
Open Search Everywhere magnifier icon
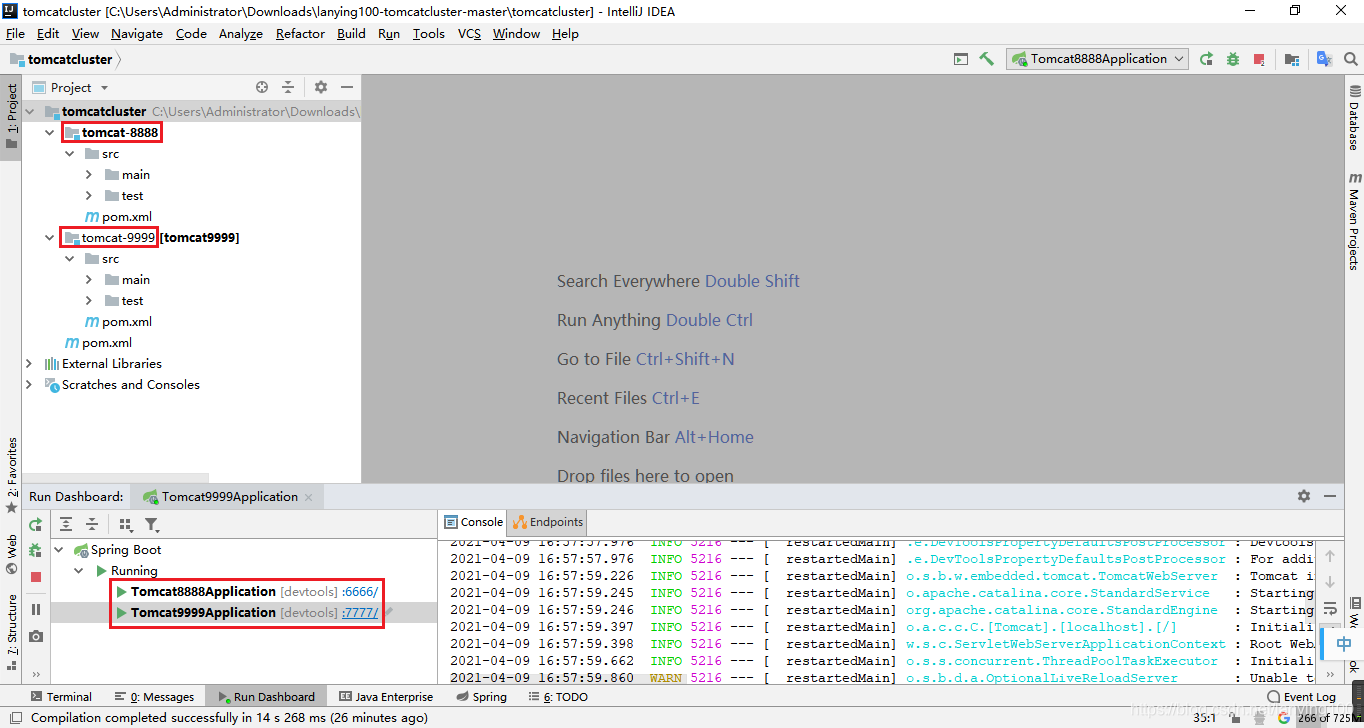tap(1351, 59)
